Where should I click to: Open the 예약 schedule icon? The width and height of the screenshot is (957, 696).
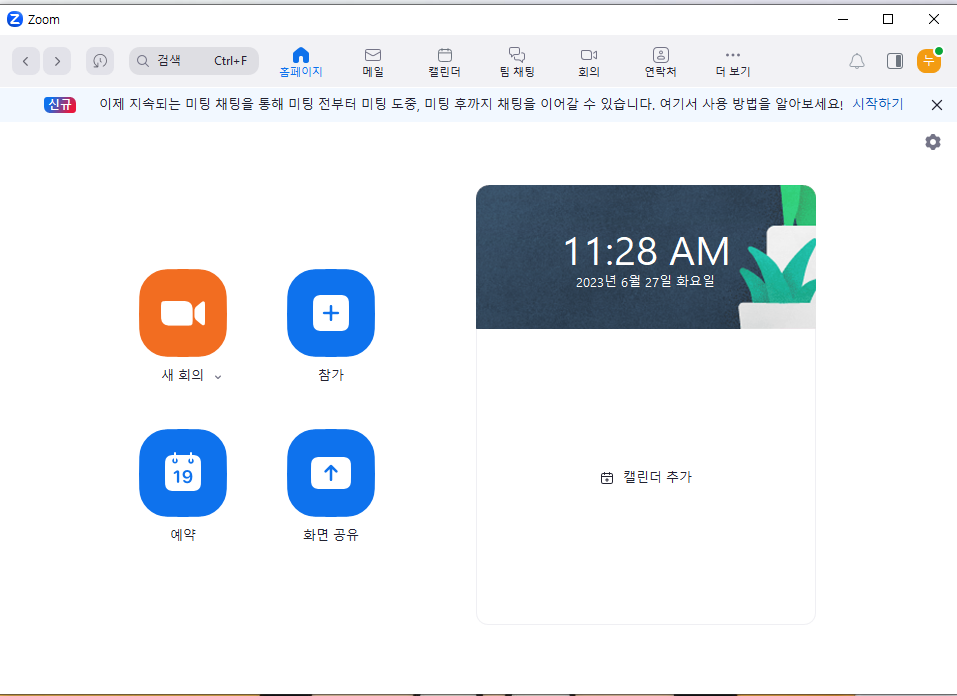182,473
